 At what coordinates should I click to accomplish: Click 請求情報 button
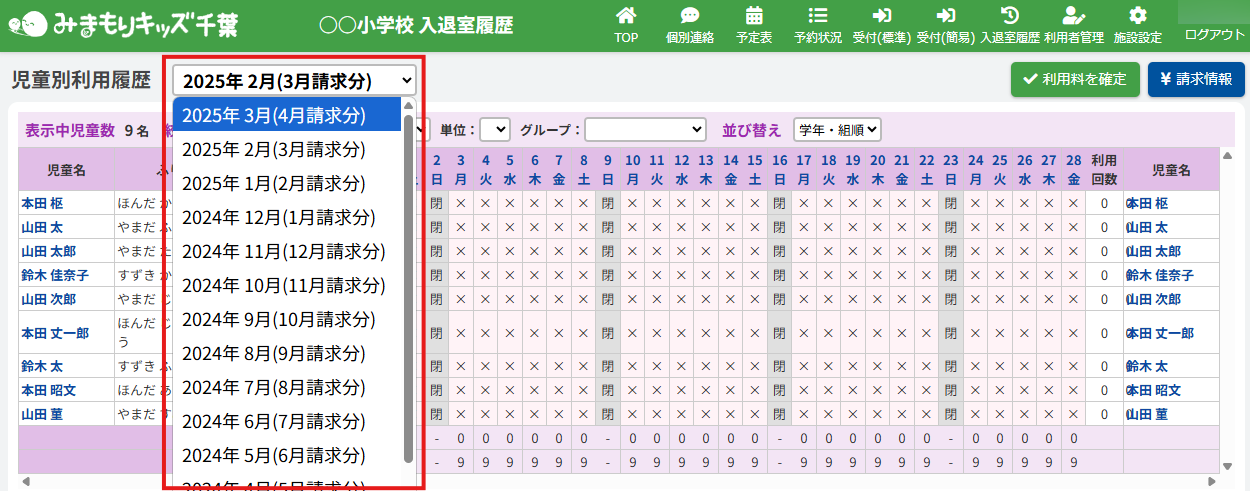click(1196, 79)
